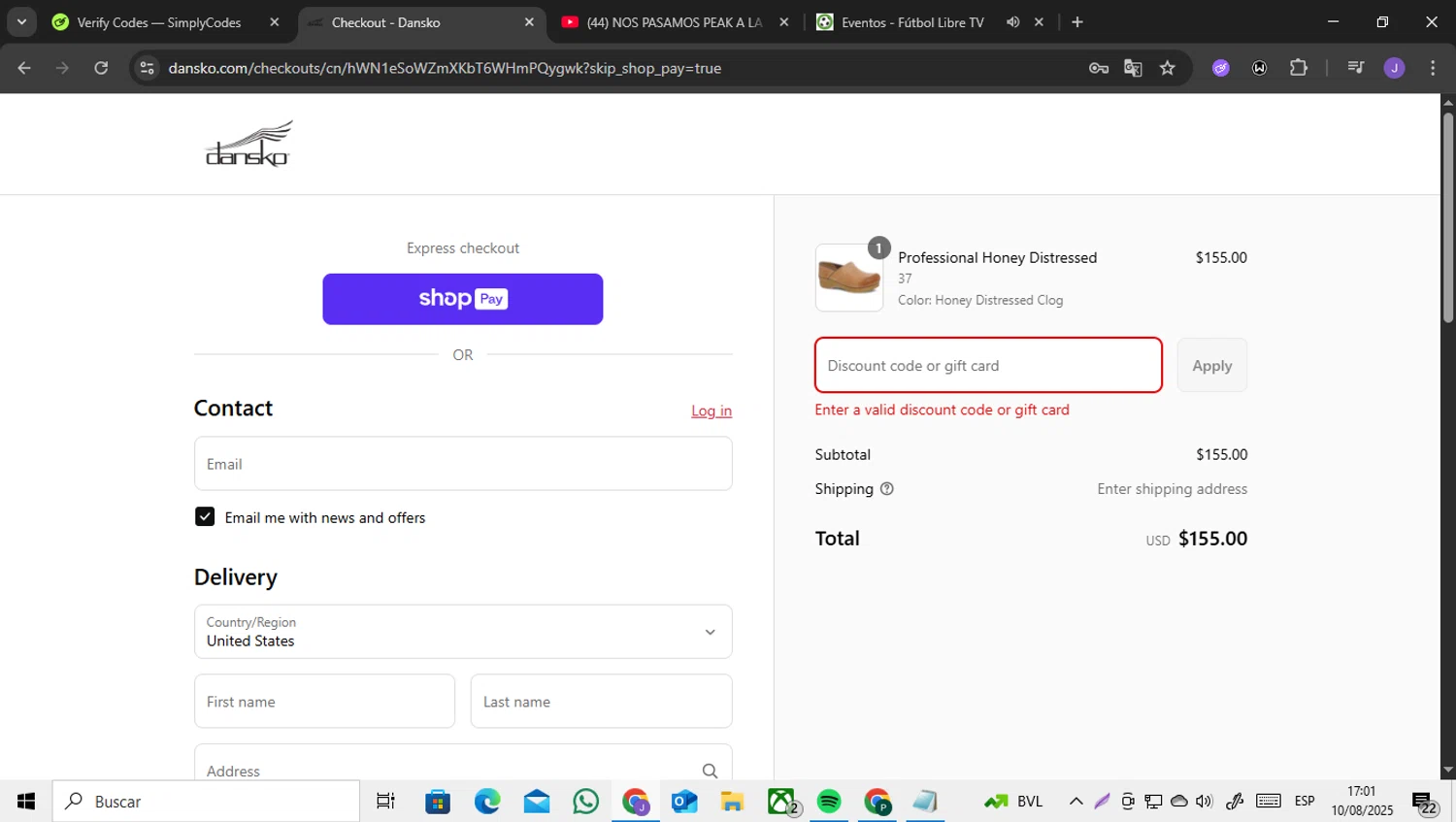Open the Mail app from the taskbar

537,802
